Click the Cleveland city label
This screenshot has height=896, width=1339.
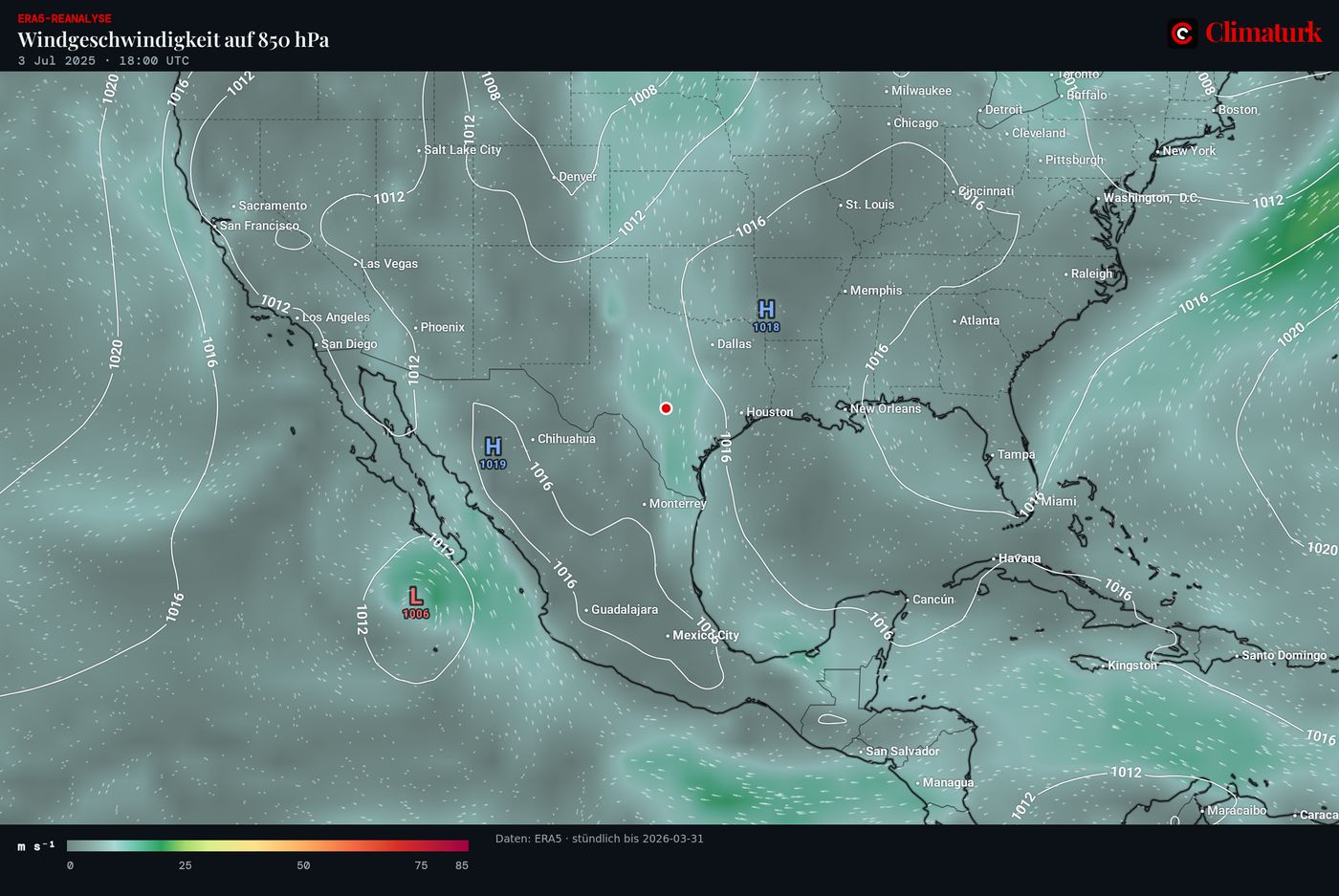[x=1039, y=133]
